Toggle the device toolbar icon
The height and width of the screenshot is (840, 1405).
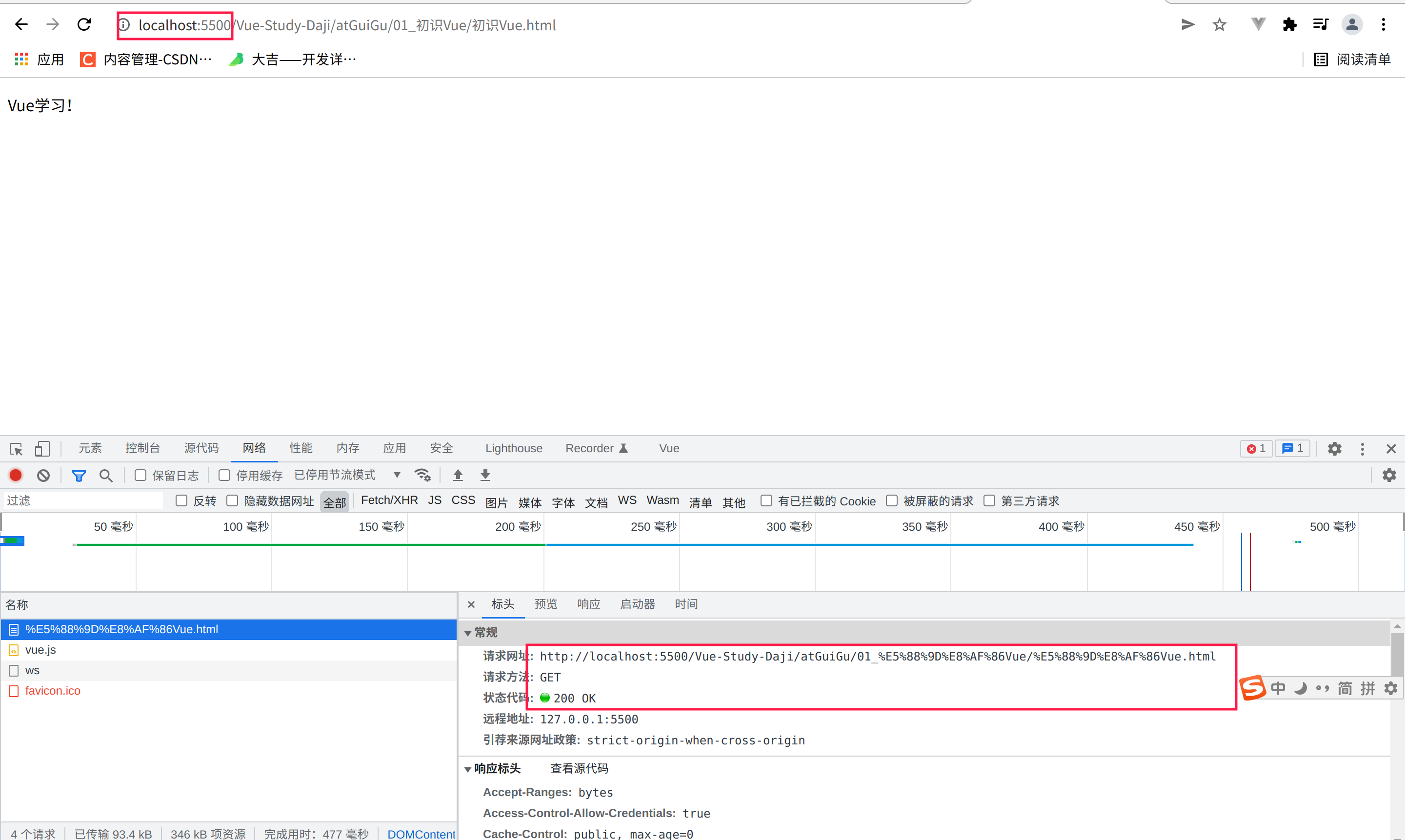click(x=42, y=449)
